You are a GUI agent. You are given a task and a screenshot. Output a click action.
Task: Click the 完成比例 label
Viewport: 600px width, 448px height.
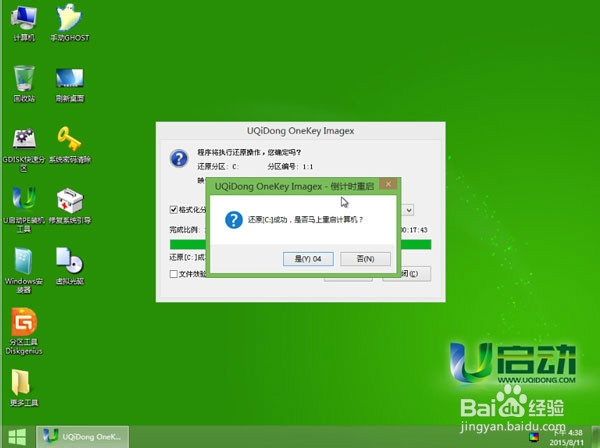pyautogui.click(x=184, y=230)
